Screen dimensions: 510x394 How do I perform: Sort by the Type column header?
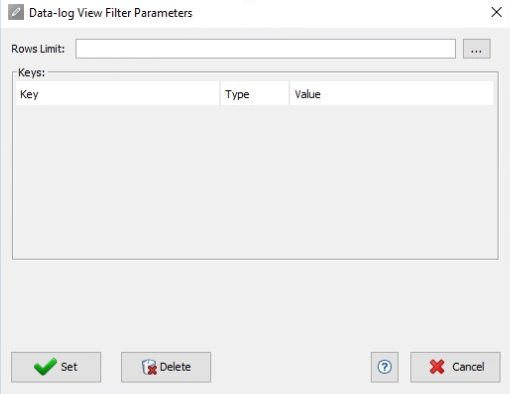(255, 94)
